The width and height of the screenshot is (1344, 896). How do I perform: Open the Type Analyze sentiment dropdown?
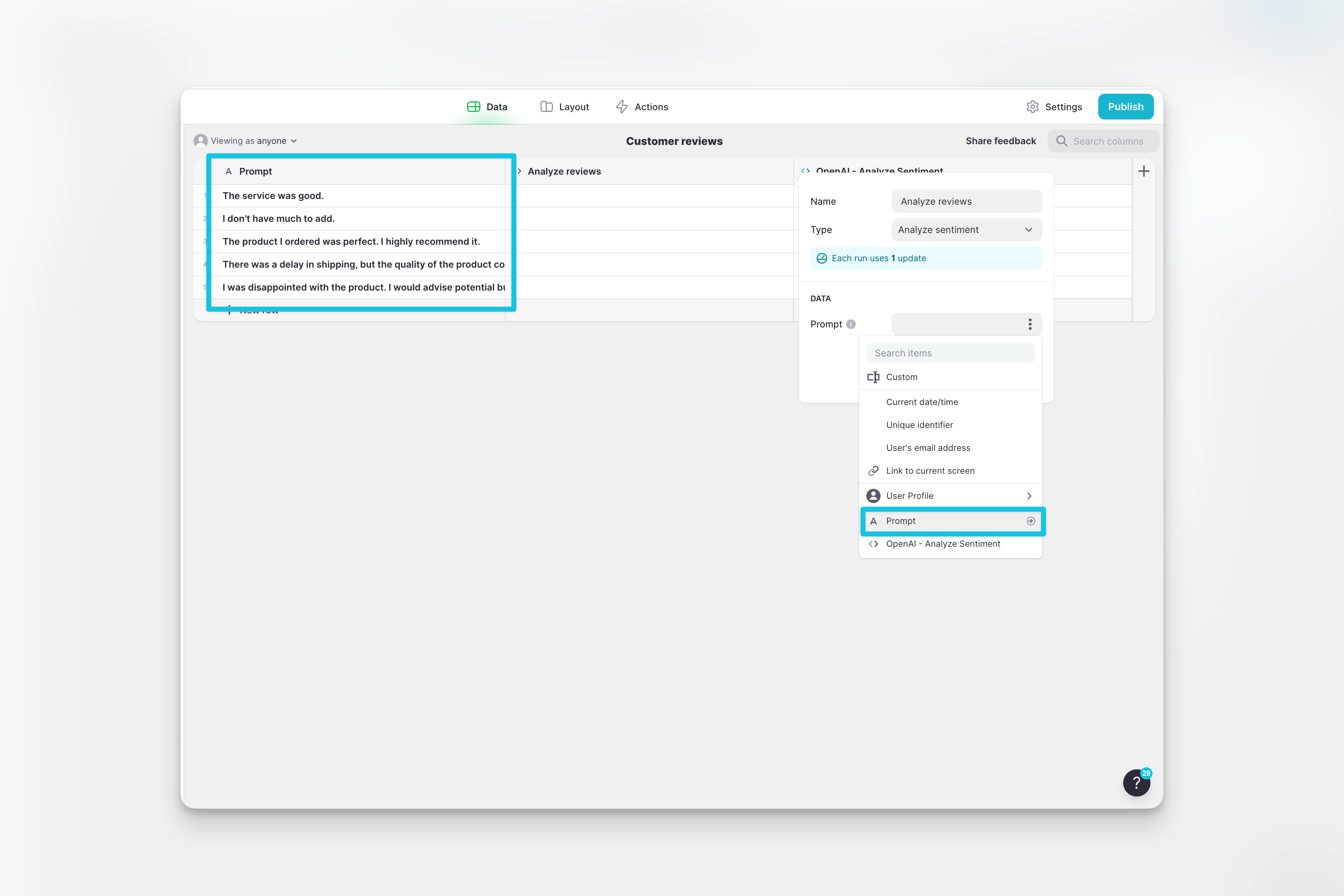966,230
